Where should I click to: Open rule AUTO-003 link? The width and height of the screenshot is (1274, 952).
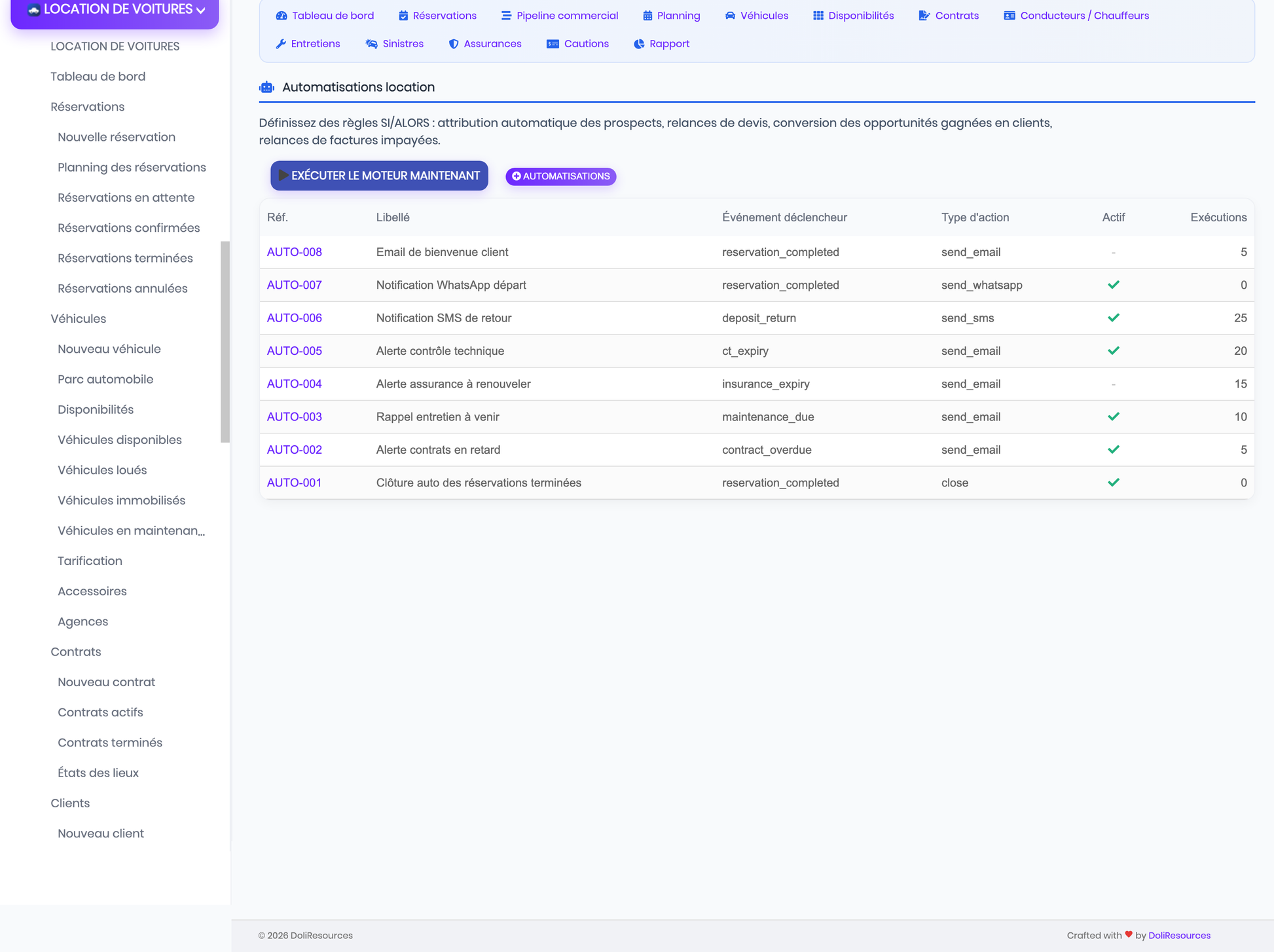pos(295,416)
